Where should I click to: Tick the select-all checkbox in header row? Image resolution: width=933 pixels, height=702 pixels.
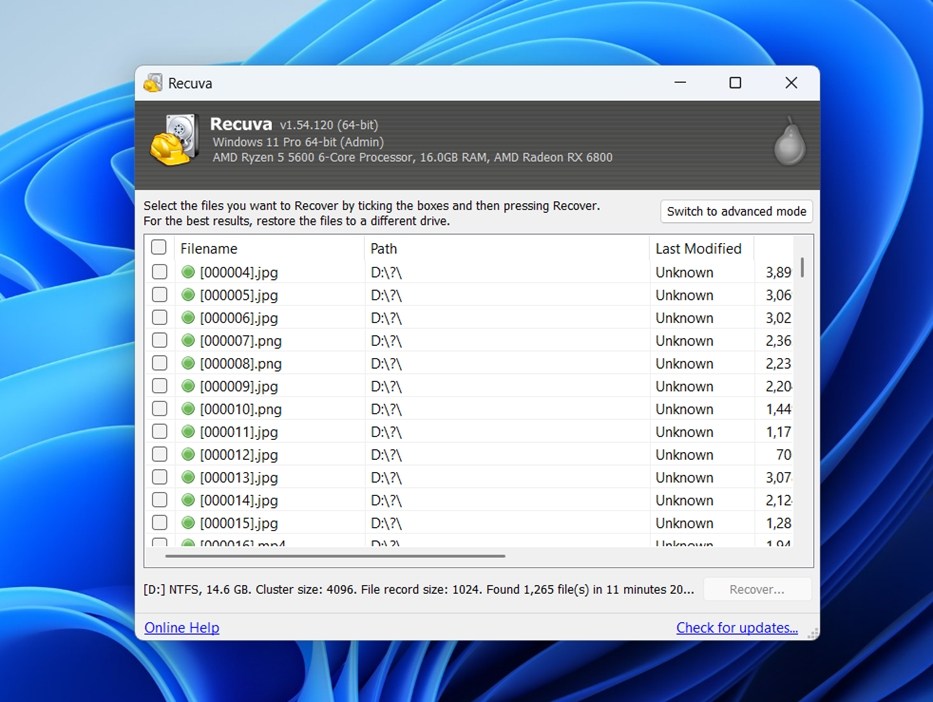coord(159,247)
